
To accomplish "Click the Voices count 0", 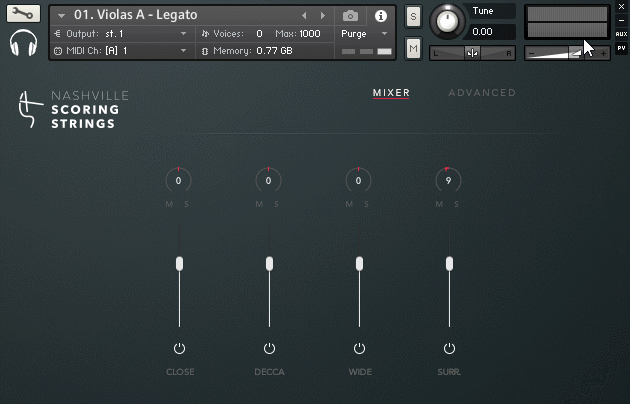I will pos(260,34).
